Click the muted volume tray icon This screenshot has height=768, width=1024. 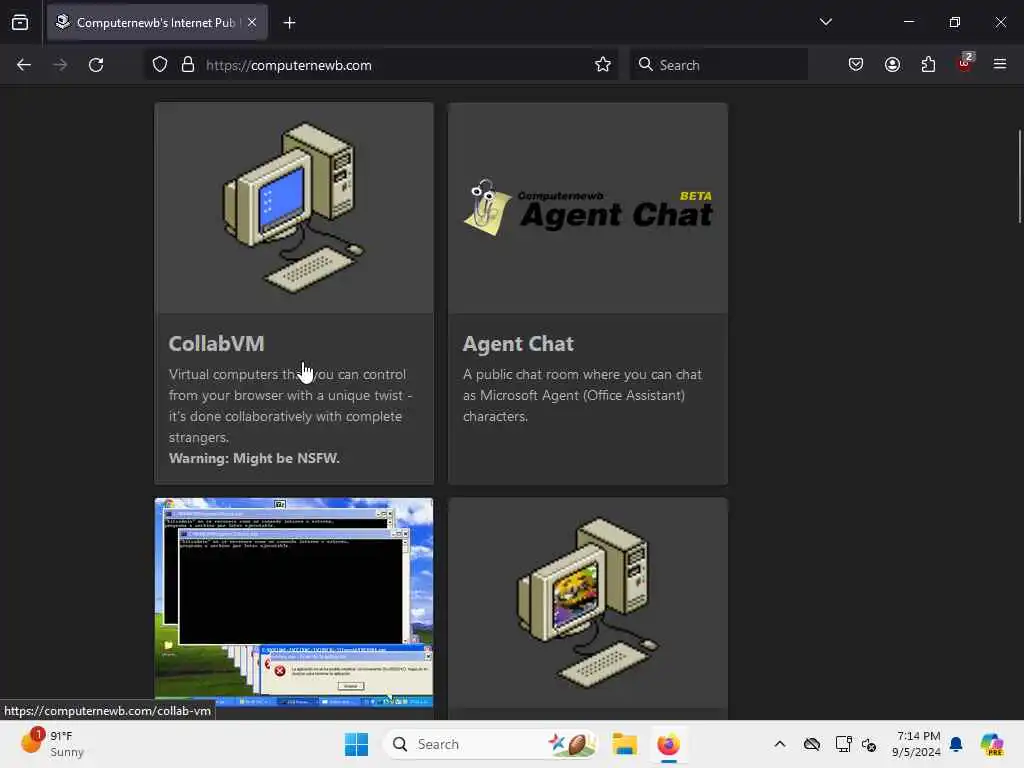[x=869, y=744]
